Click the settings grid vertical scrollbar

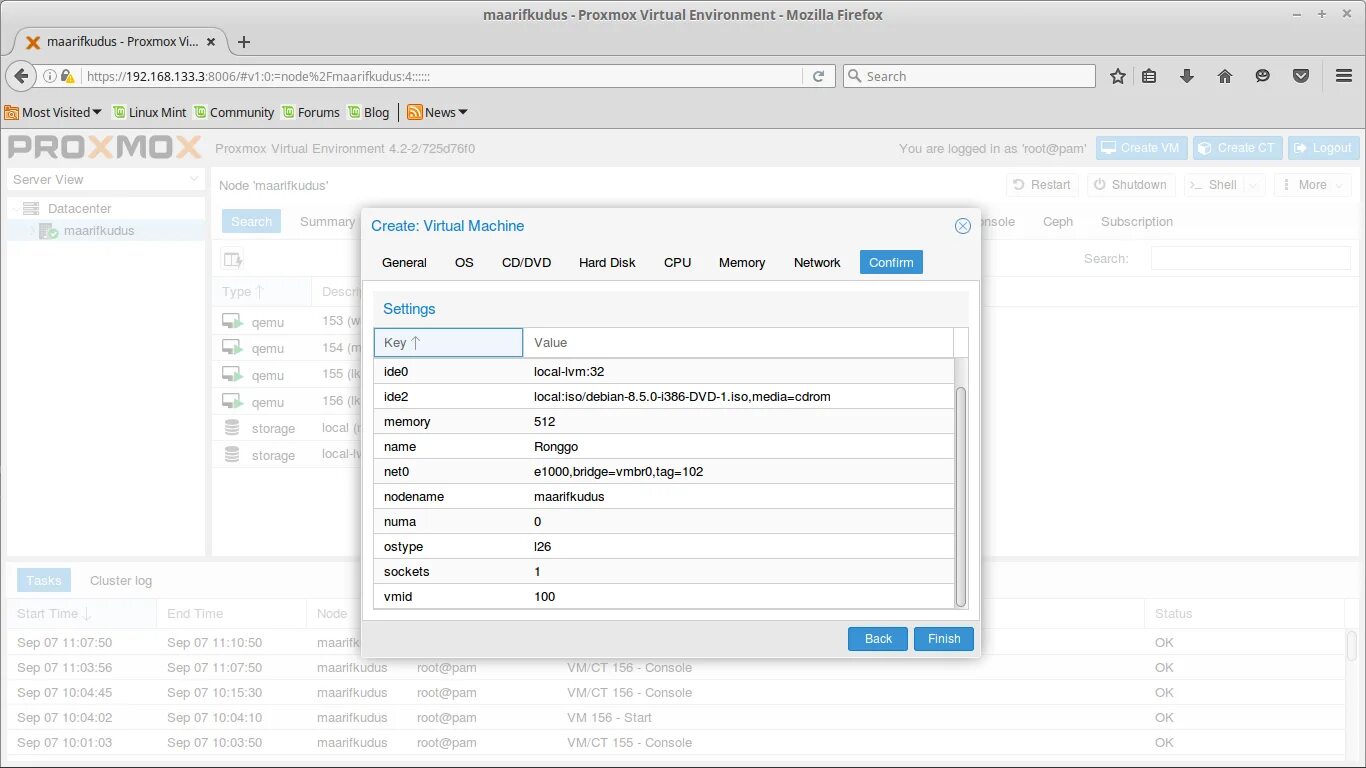click(x=961, y=496)
